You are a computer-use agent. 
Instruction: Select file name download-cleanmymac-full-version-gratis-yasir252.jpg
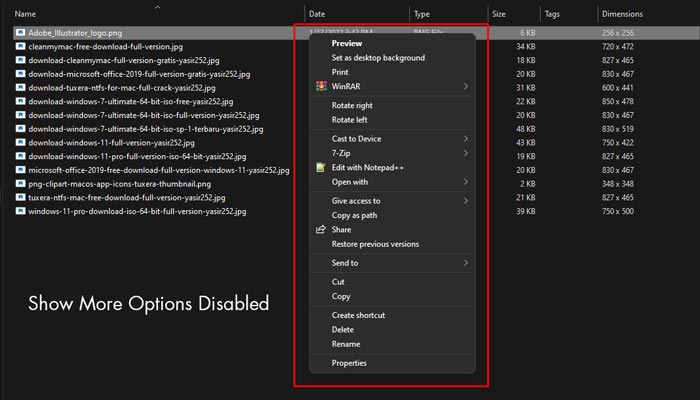coord(124,60)
